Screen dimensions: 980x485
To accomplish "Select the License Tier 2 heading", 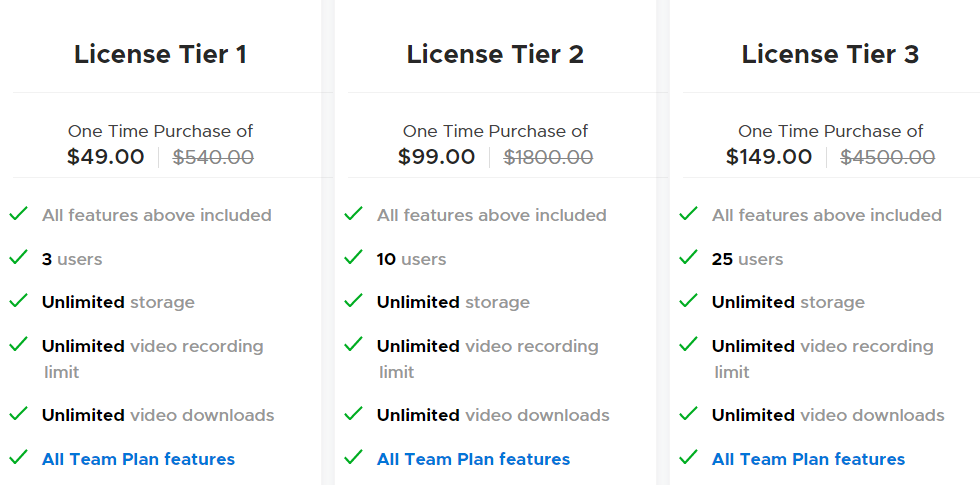I will click(495, 54).
